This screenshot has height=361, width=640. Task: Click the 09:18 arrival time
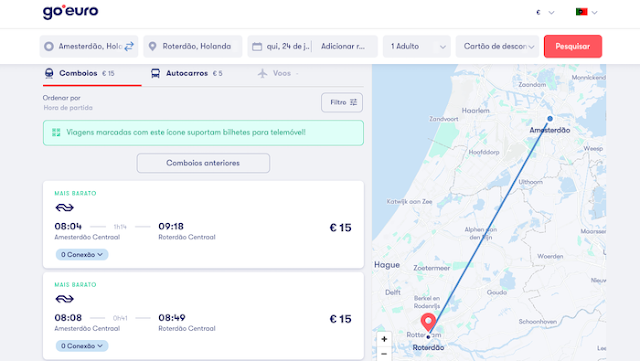pyautogui.click(x=171, y=227)
